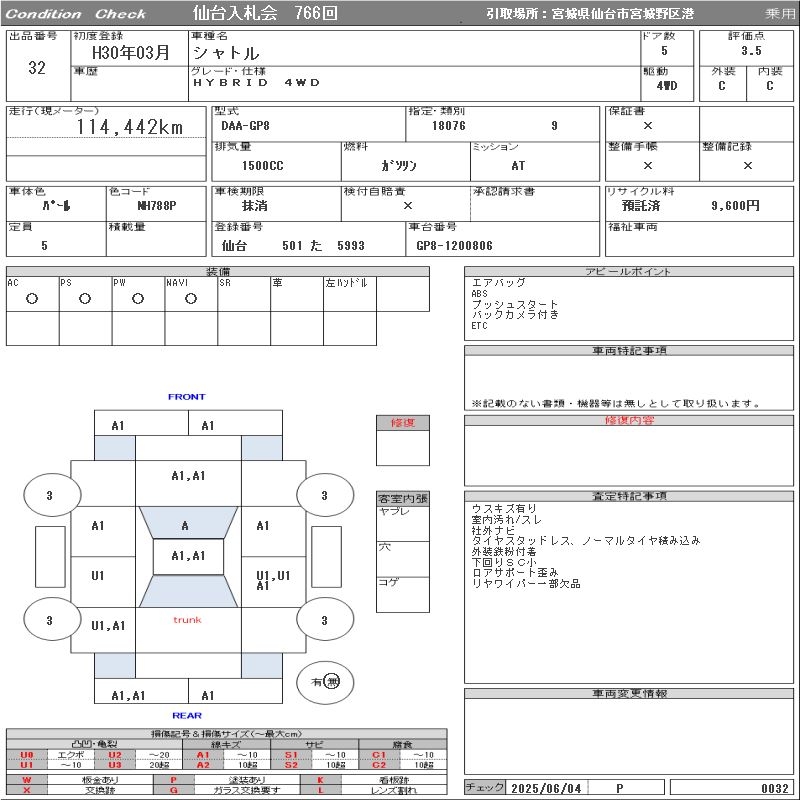The width and height of the screenshot is (800, 800).
Task: Click the Condition Check header title
Action: point(77,14)
